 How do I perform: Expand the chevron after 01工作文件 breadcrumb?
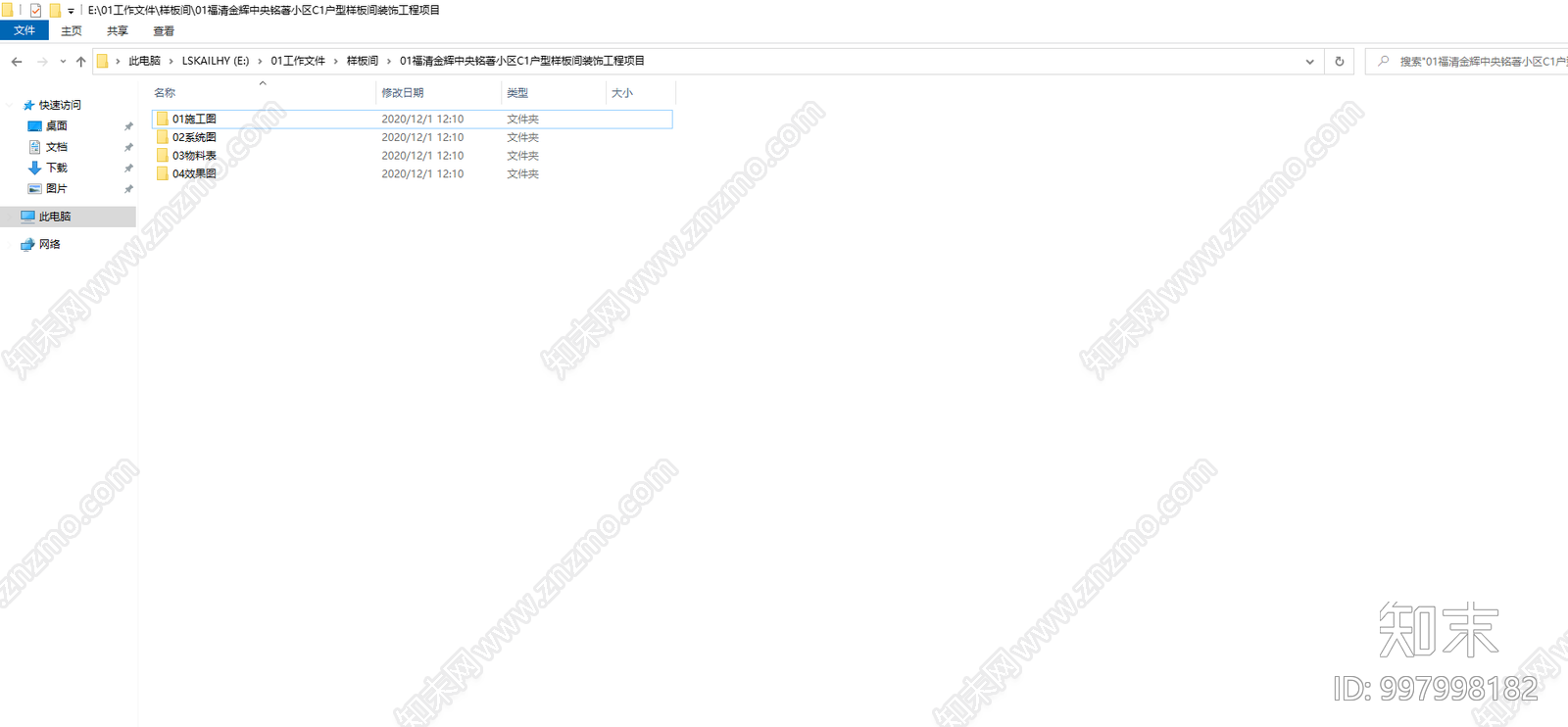[x=335, y=61]
